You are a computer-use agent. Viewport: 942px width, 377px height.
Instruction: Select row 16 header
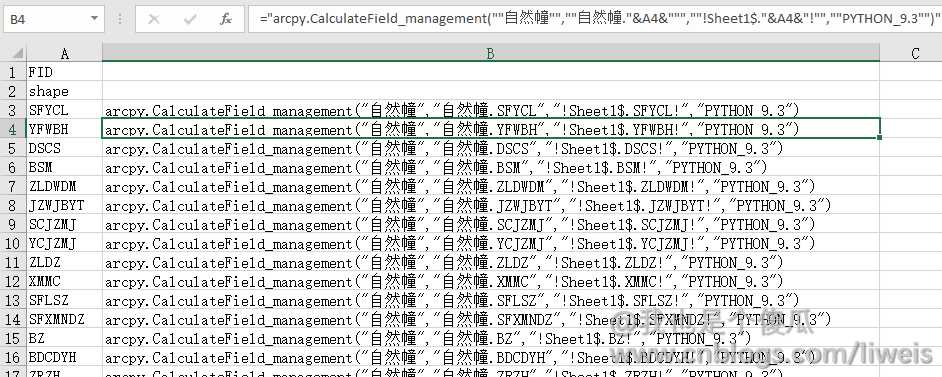point(13,357)
